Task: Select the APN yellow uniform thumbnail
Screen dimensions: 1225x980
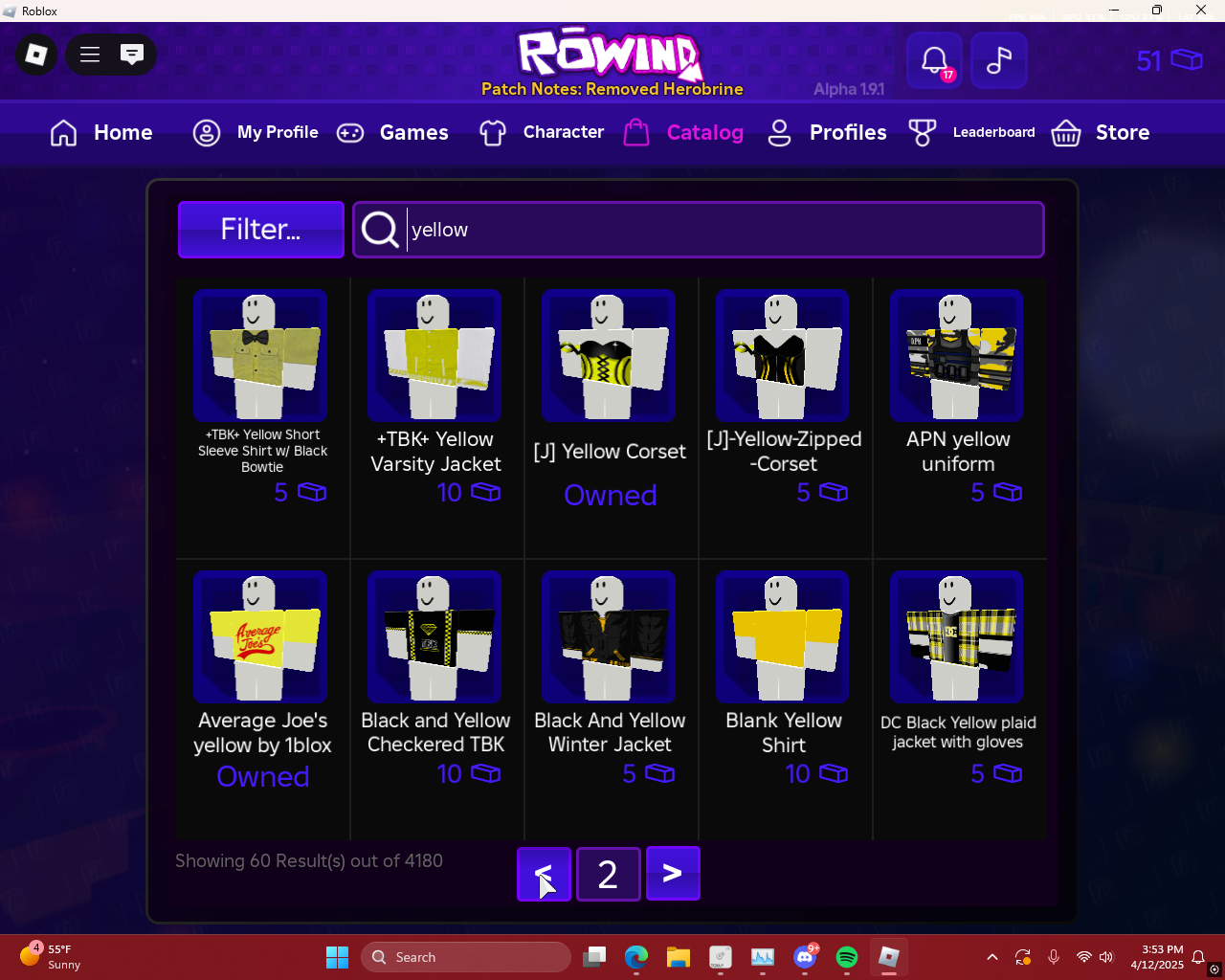Action: (957, 355)
